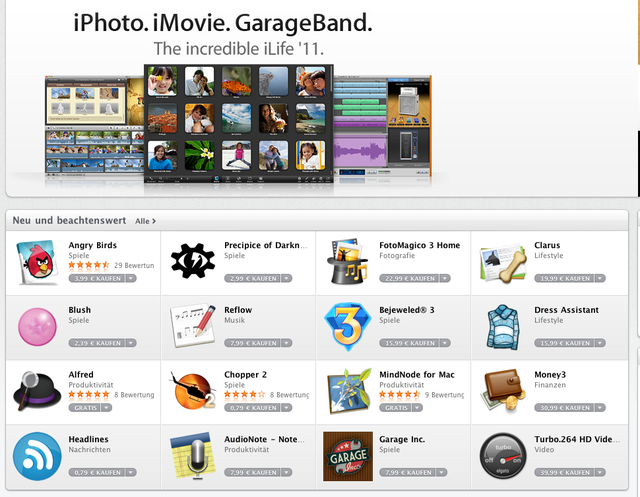Click Gratis button for MindNode for Mac
This screenshot has height=497, width=640.
tap(396, 408)
